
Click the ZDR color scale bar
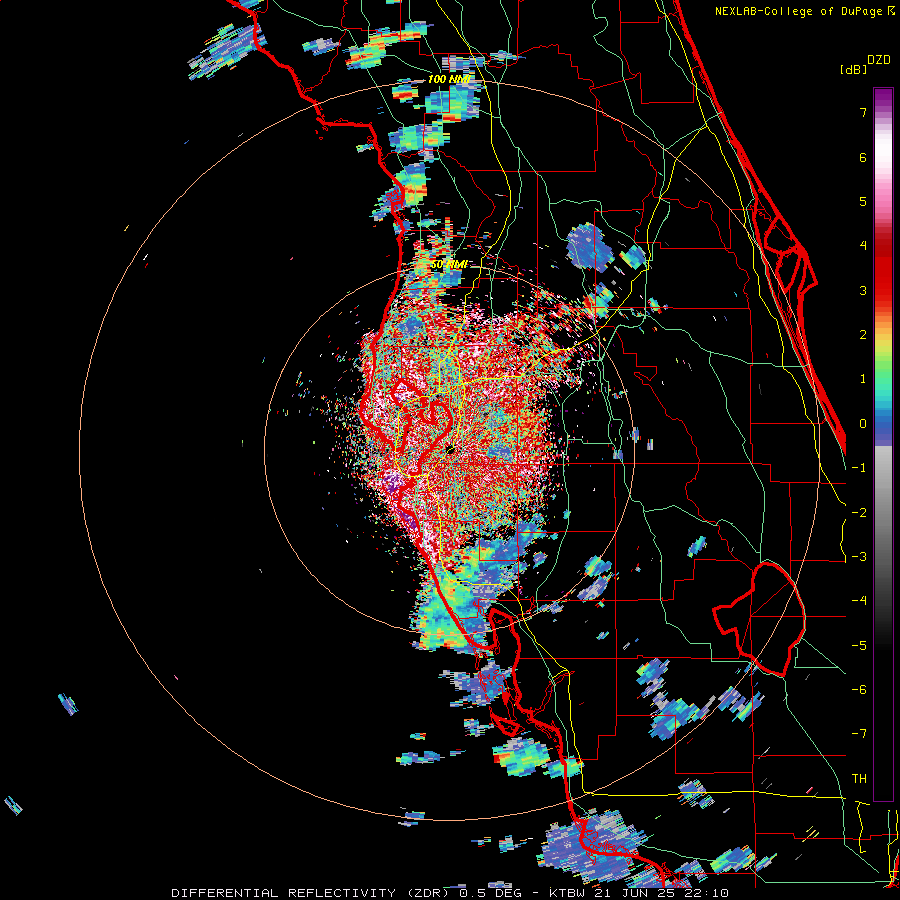tap(883, 444)
